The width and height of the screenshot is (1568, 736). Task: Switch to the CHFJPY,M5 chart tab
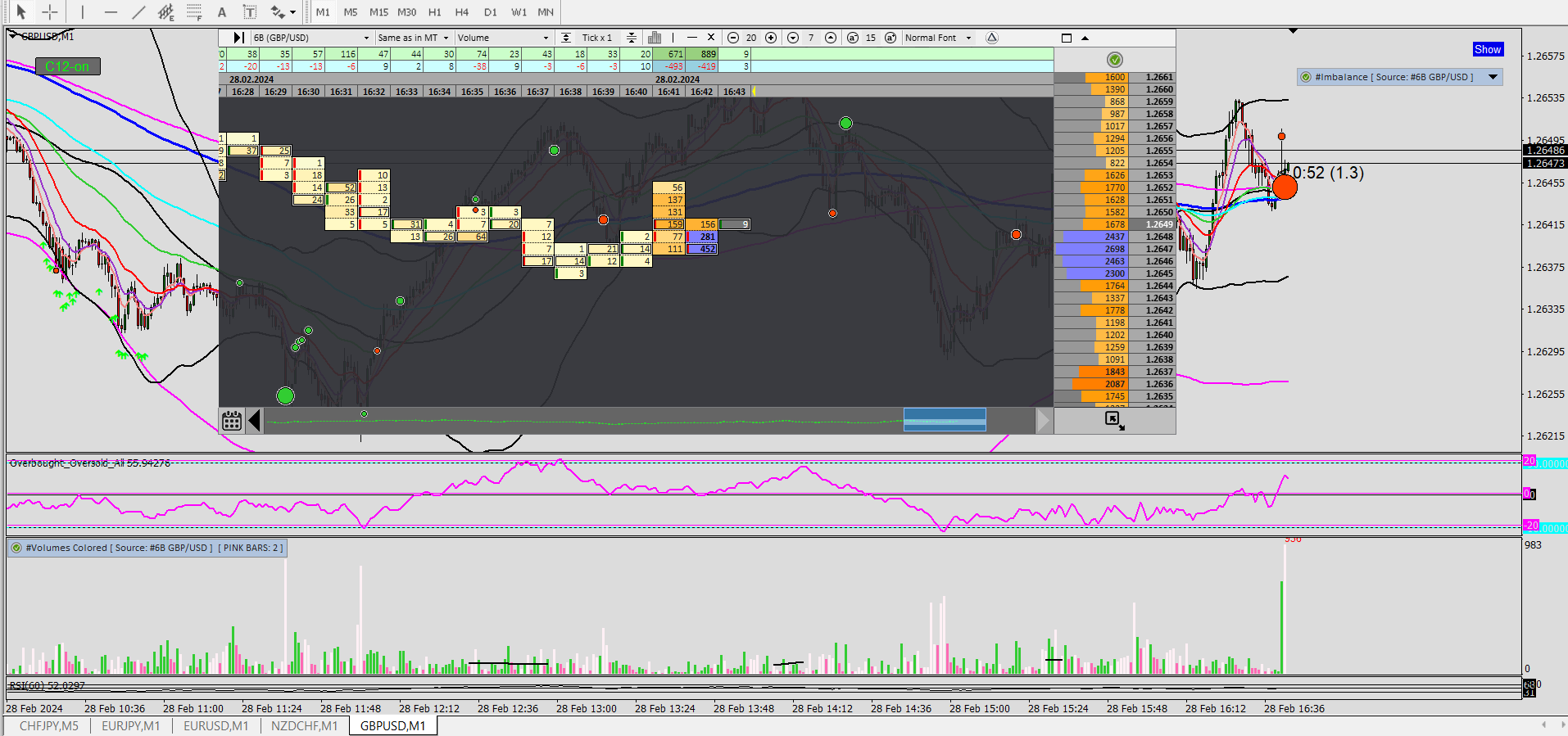click(x=49, y=726)
